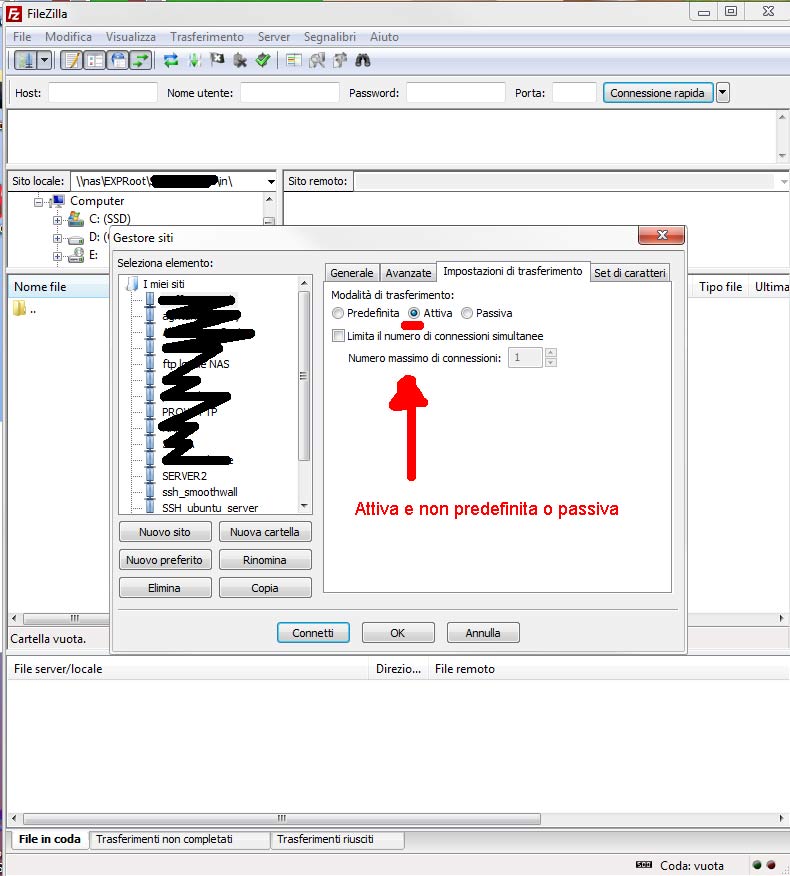
Task: Click the 'Nuovo sito' button
Action: click(x=165, y=532)
